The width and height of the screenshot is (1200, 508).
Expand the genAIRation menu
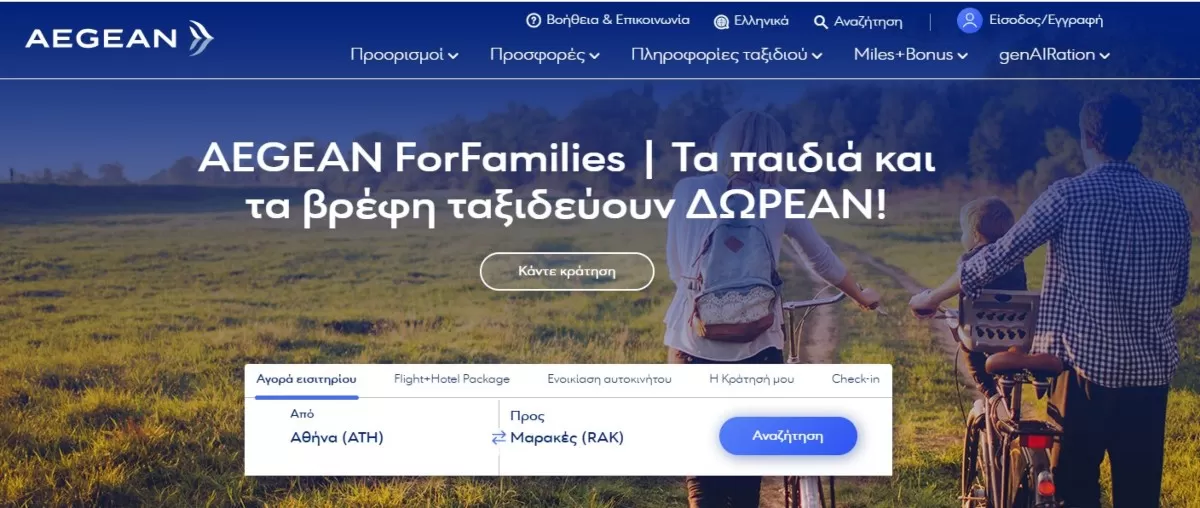tap(1055, 55)
